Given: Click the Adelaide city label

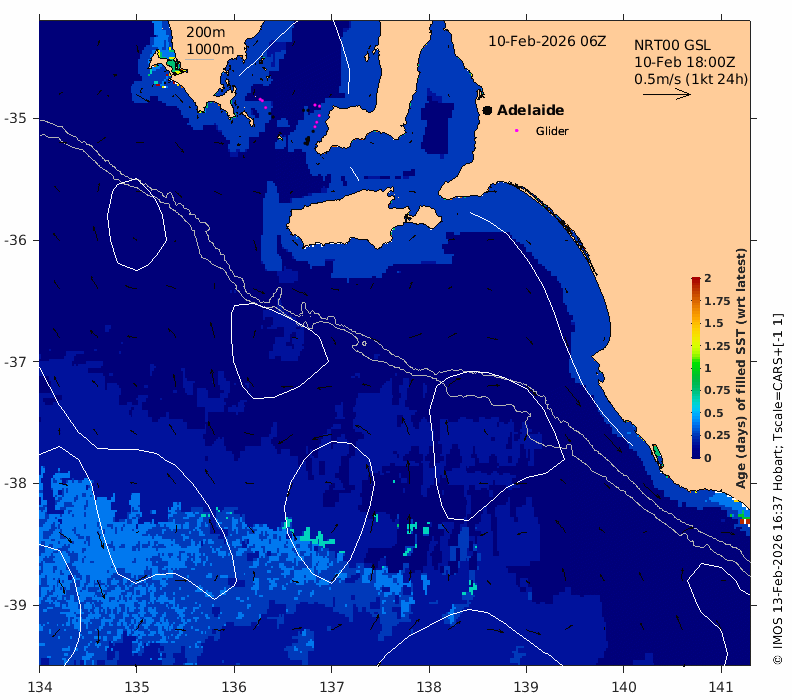Looking at the screenshot, I should [530, 110].
